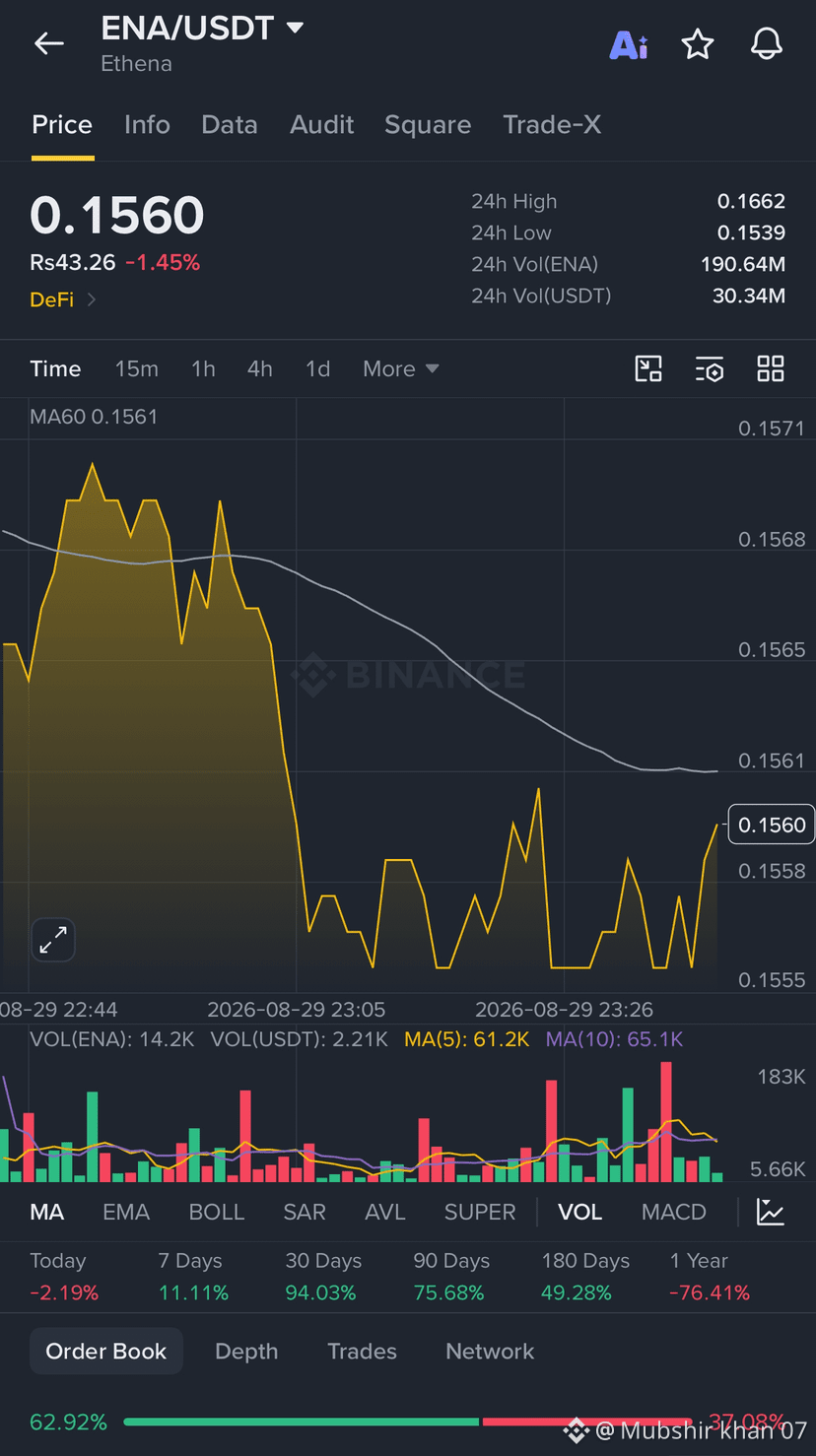Open the DeFi category link
This screenshot has width=816, height=1456.
click(x=63, y=299)
